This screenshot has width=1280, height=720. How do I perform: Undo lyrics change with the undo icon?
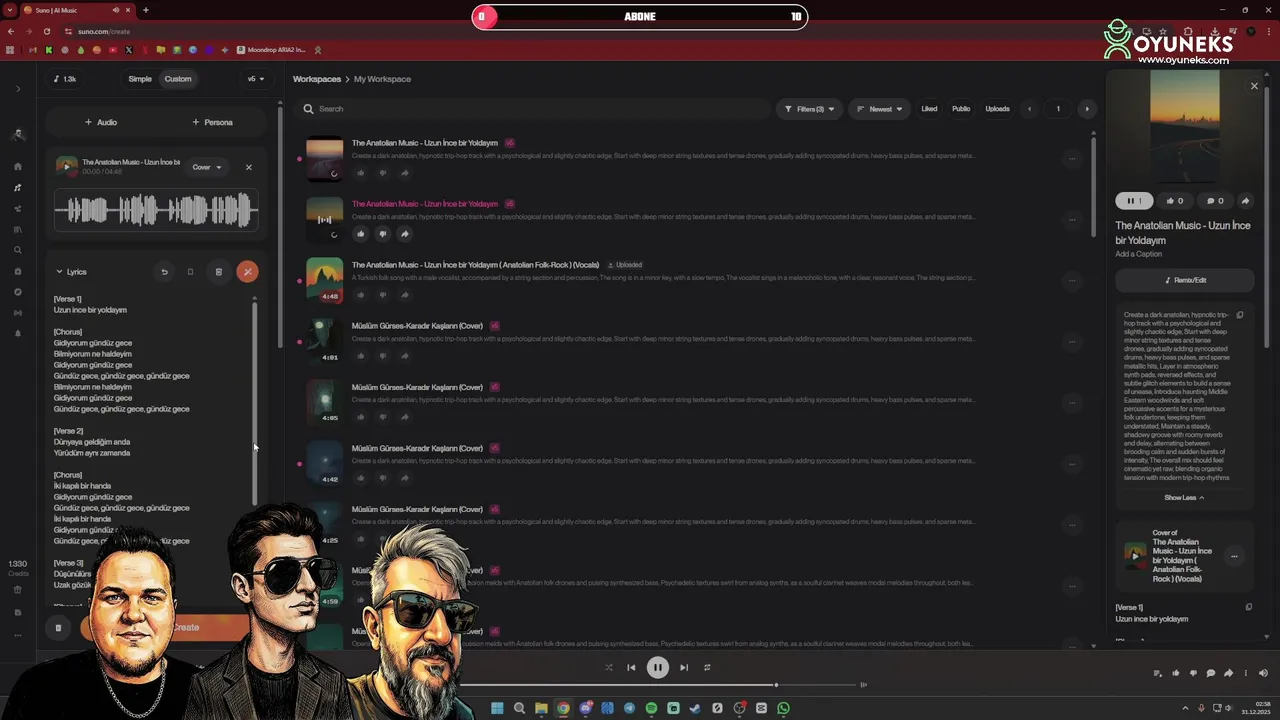[x=164, y=272]
